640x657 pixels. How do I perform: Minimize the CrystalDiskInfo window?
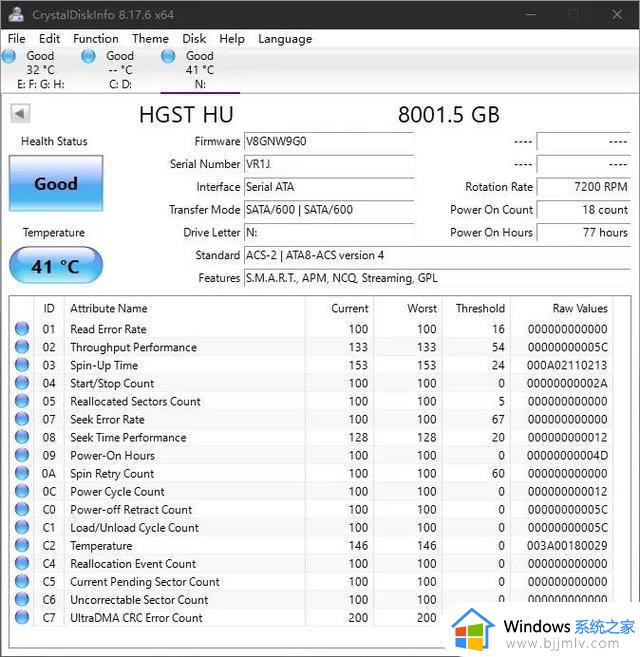point(531,15)
